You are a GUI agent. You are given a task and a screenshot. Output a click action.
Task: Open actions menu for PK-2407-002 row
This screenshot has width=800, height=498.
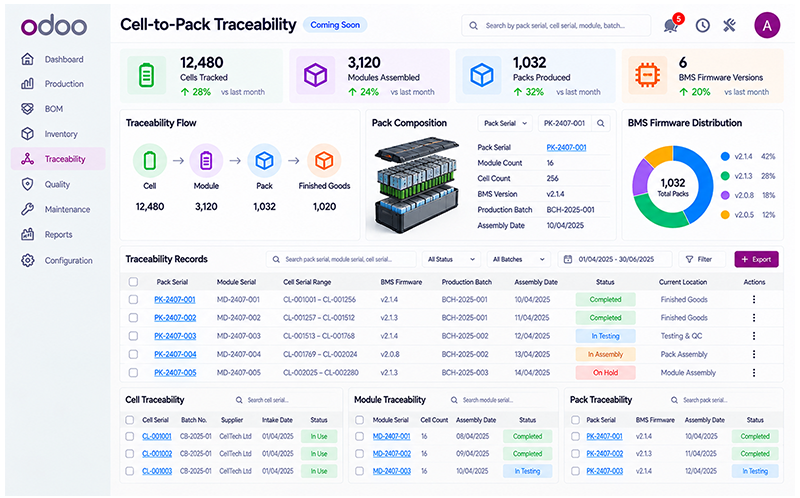pyautogui.click(x=754, y=317)
